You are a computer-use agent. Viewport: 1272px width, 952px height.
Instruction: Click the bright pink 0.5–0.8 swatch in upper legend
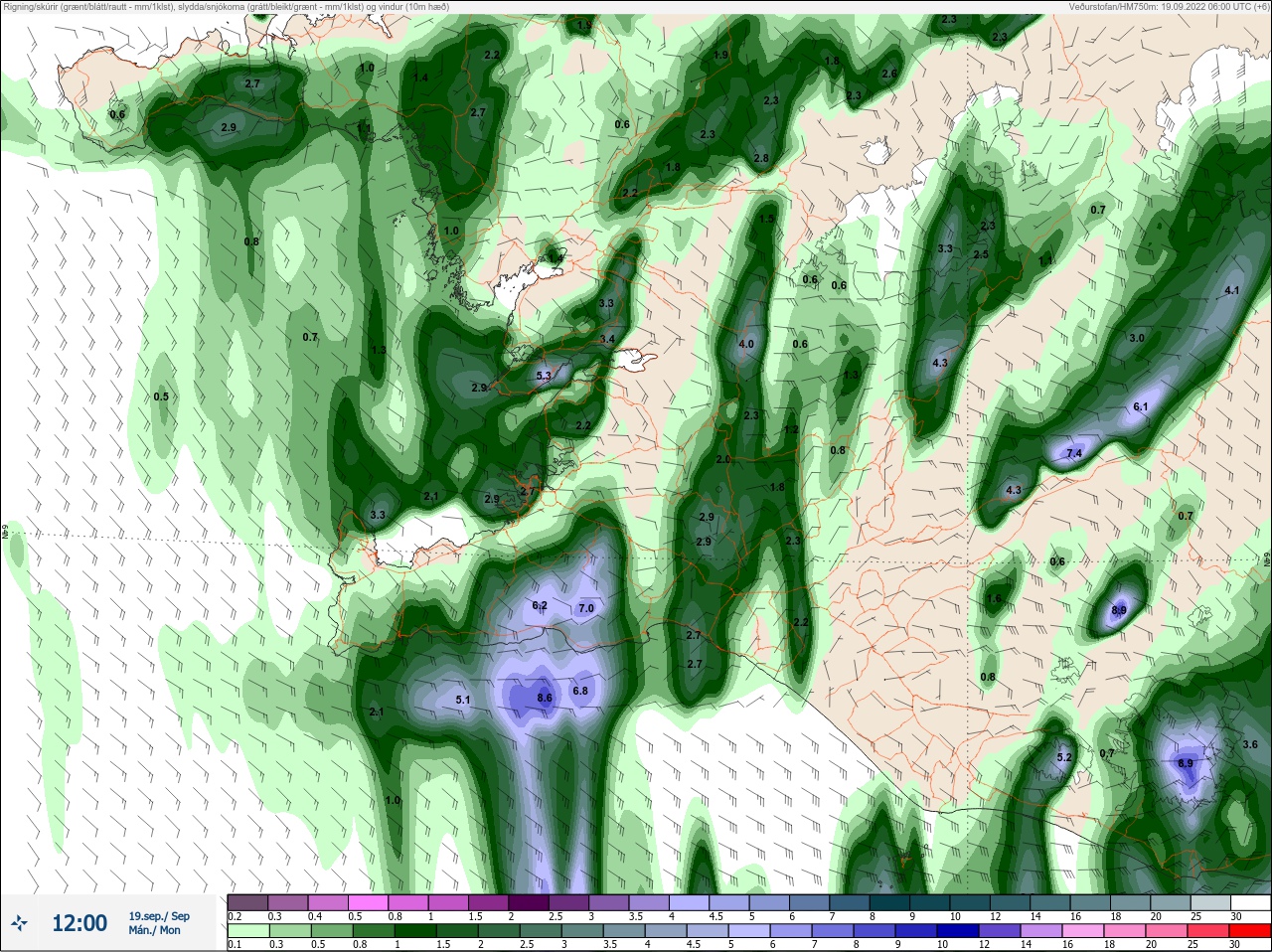pyautogui.click(x=369, y=902)
